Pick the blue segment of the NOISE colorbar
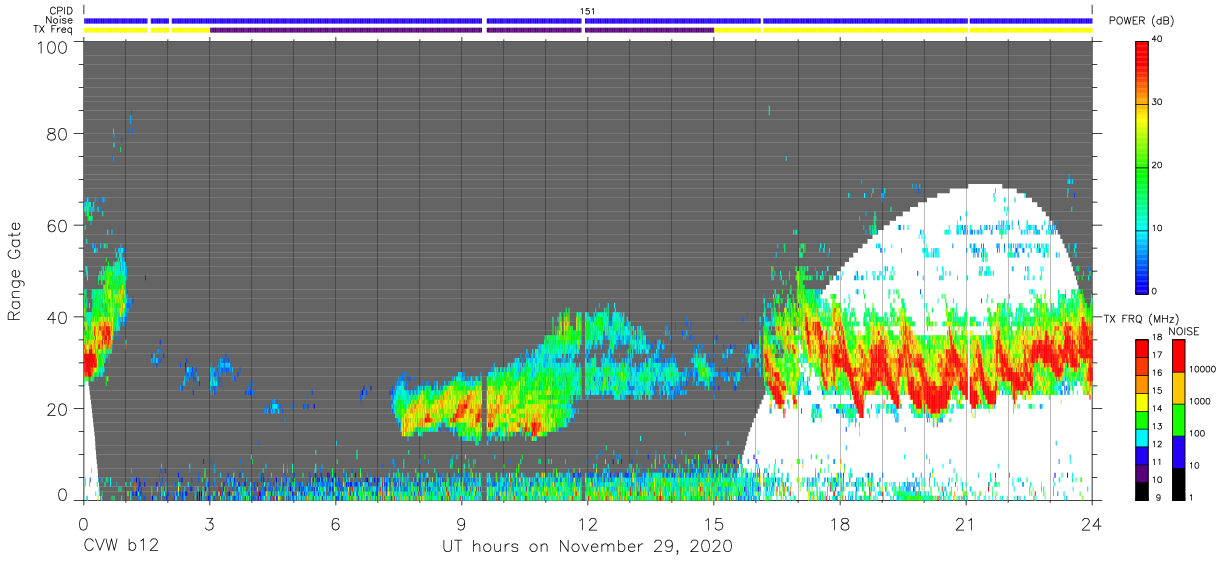The image size is (1228, 567). pos(1177,451)
